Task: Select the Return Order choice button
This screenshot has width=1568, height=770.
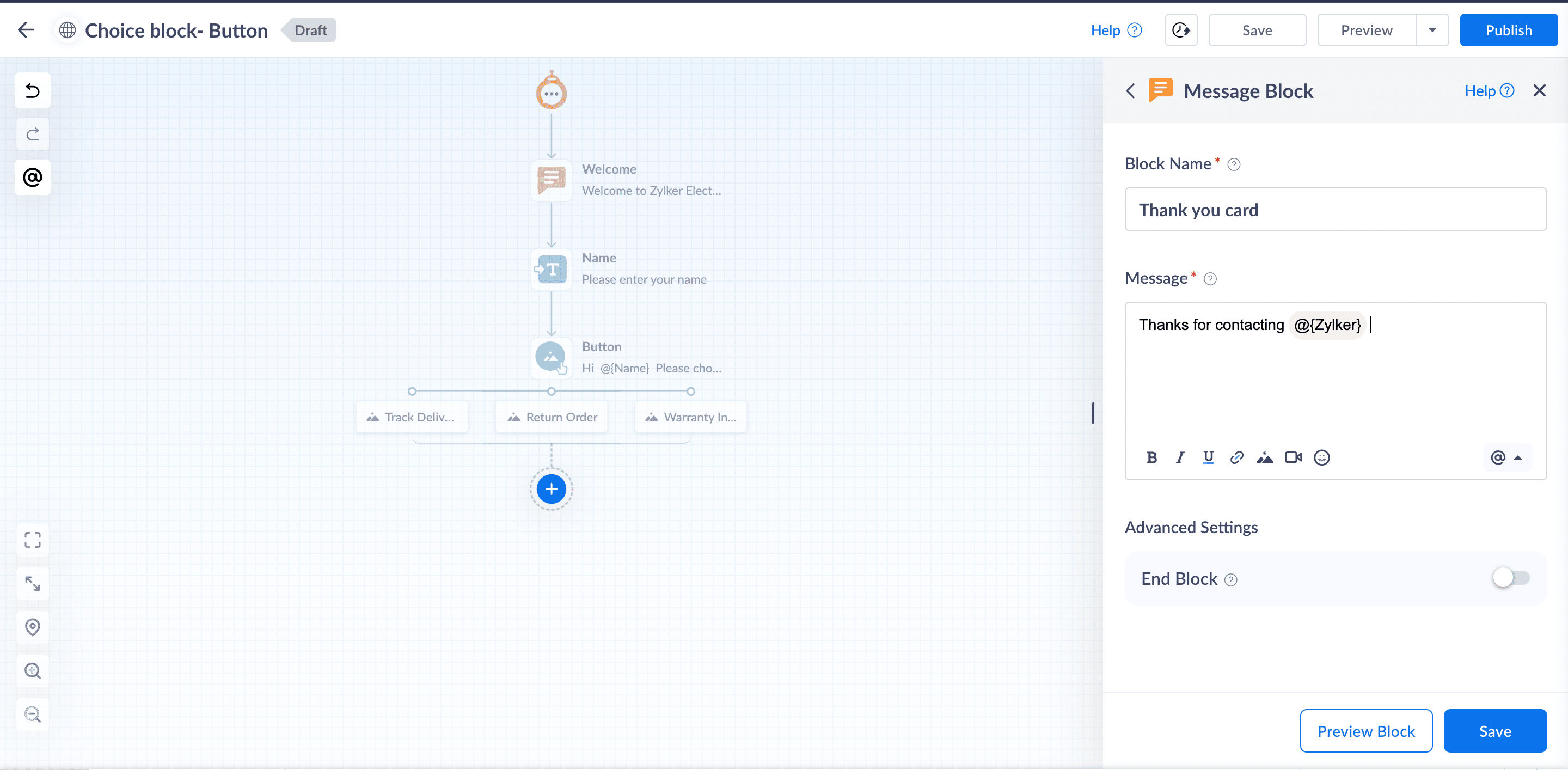Action: (x=552, y=417)
